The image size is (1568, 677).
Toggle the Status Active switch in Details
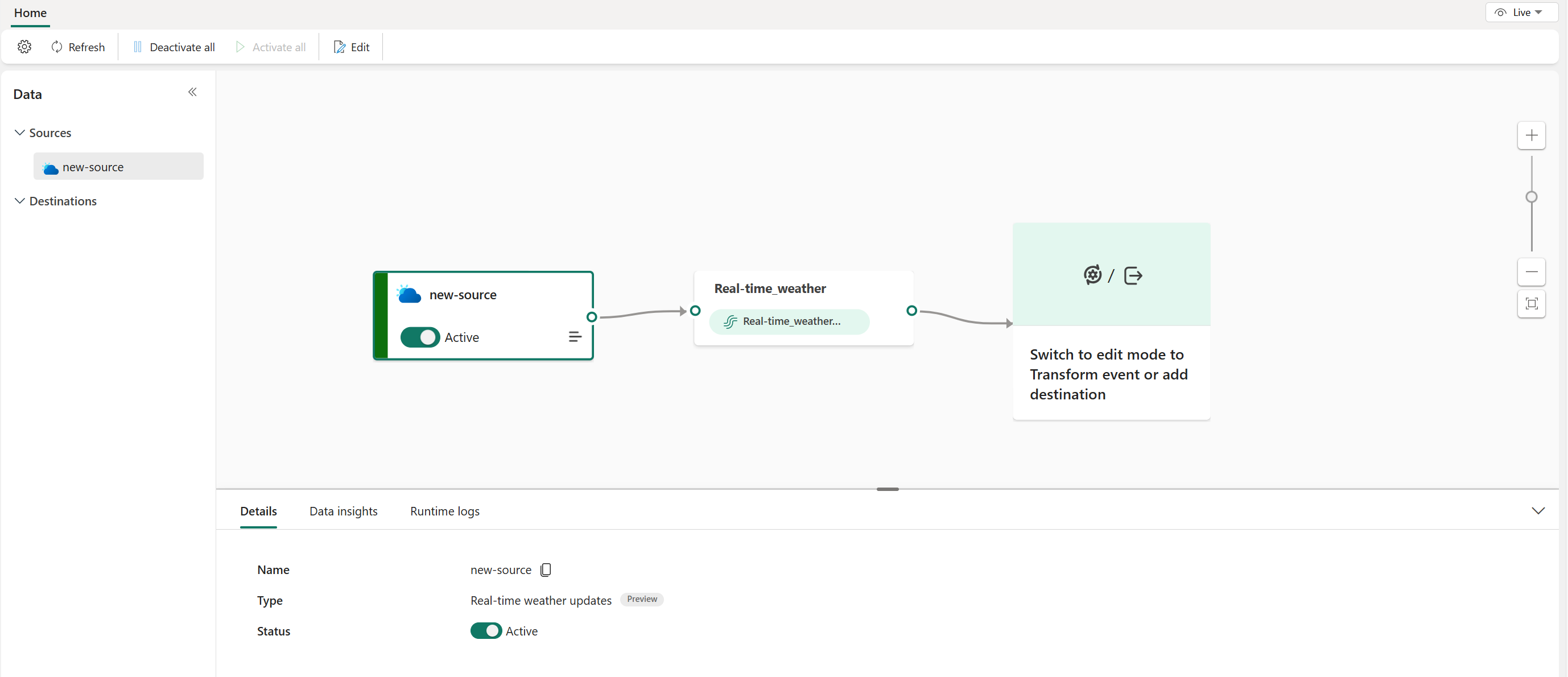point(486,631)
